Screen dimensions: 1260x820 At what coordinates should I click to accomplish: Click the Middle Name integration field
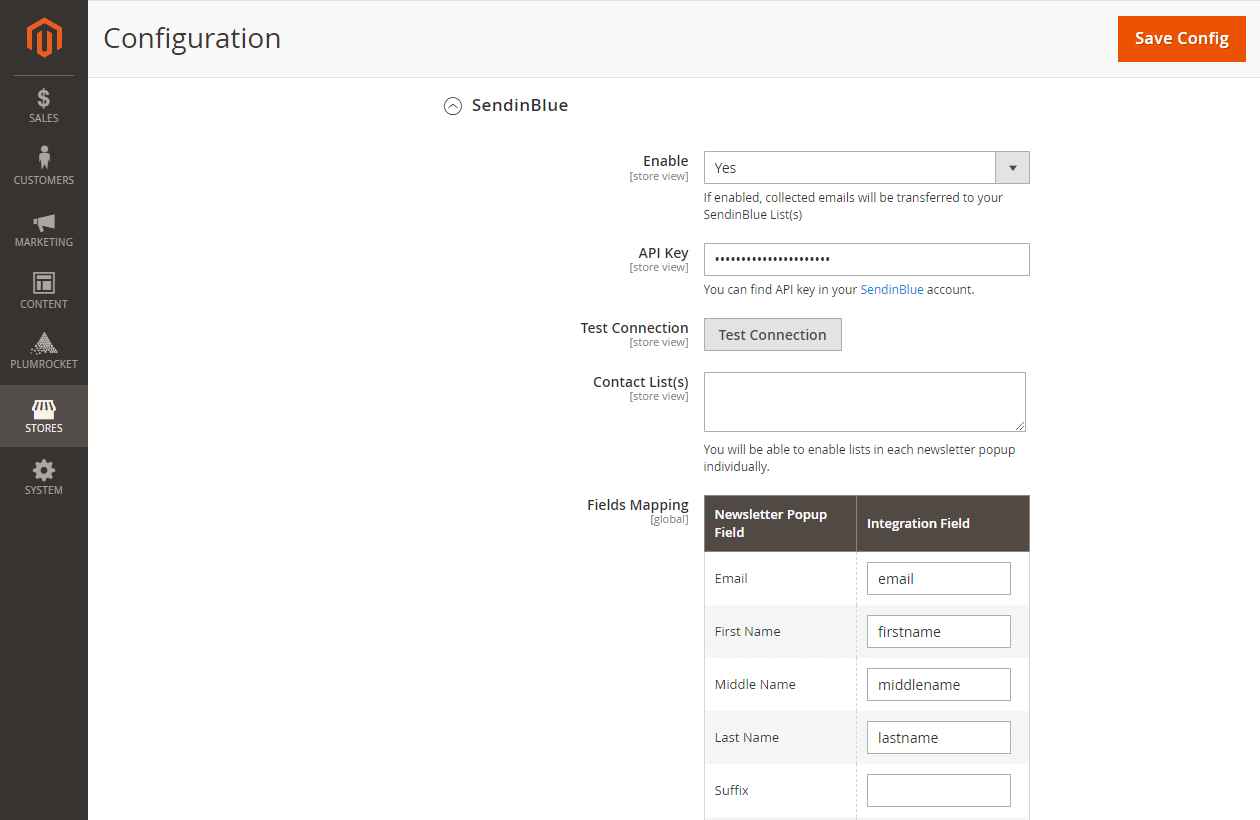coord(938,685)
